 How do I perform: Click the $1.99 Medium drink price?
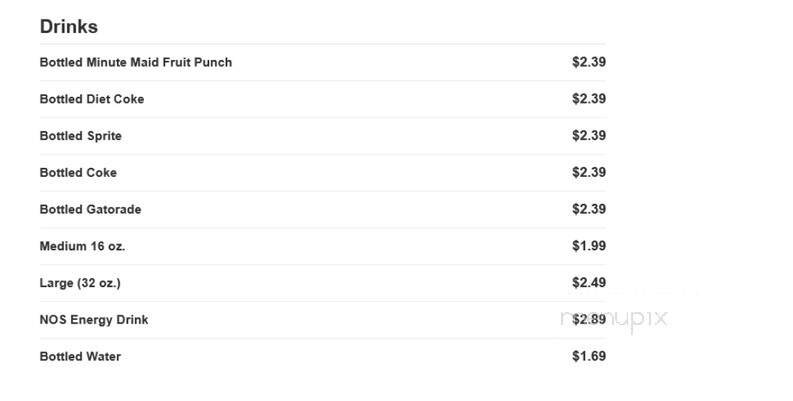click(x=588, y=246)
